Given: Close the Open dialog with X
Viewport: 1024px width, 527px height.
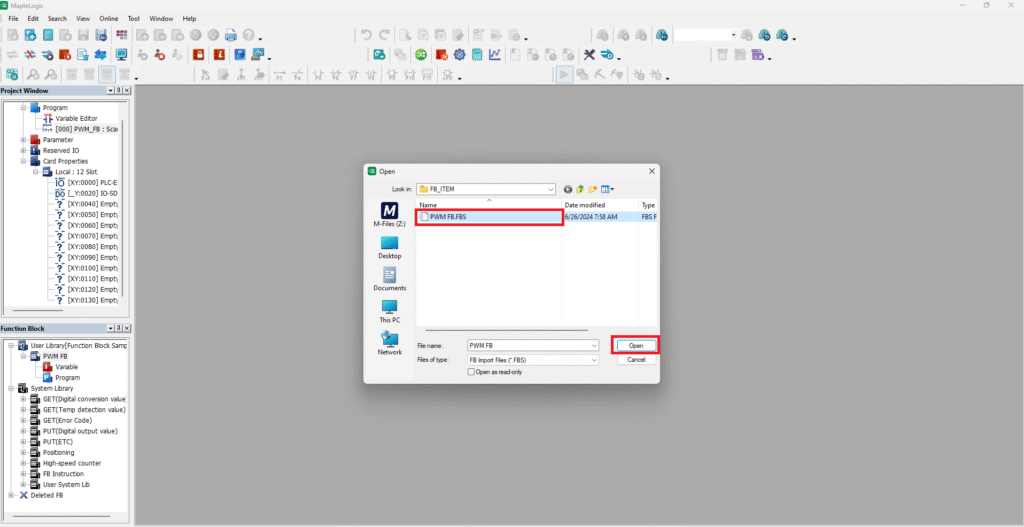Looking at the screenshot, I should click(651, 171).
